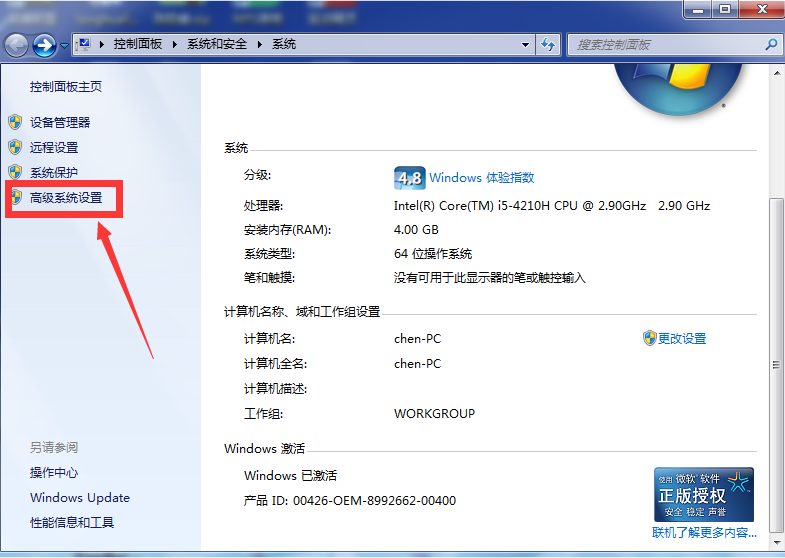
Task: Open the address bar history dropdown
Action: (525, 45)
